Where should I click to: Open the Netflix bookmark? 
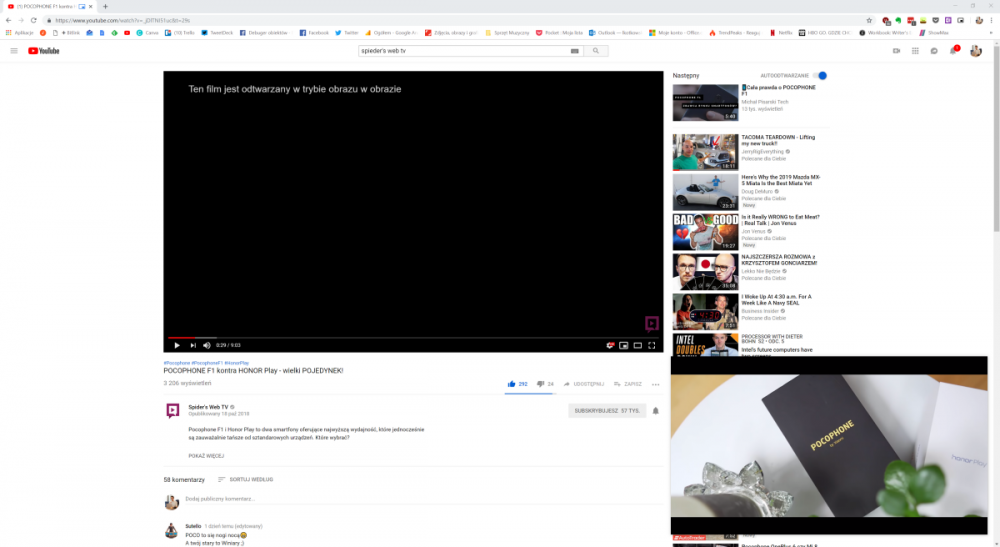tap(781, 33)
